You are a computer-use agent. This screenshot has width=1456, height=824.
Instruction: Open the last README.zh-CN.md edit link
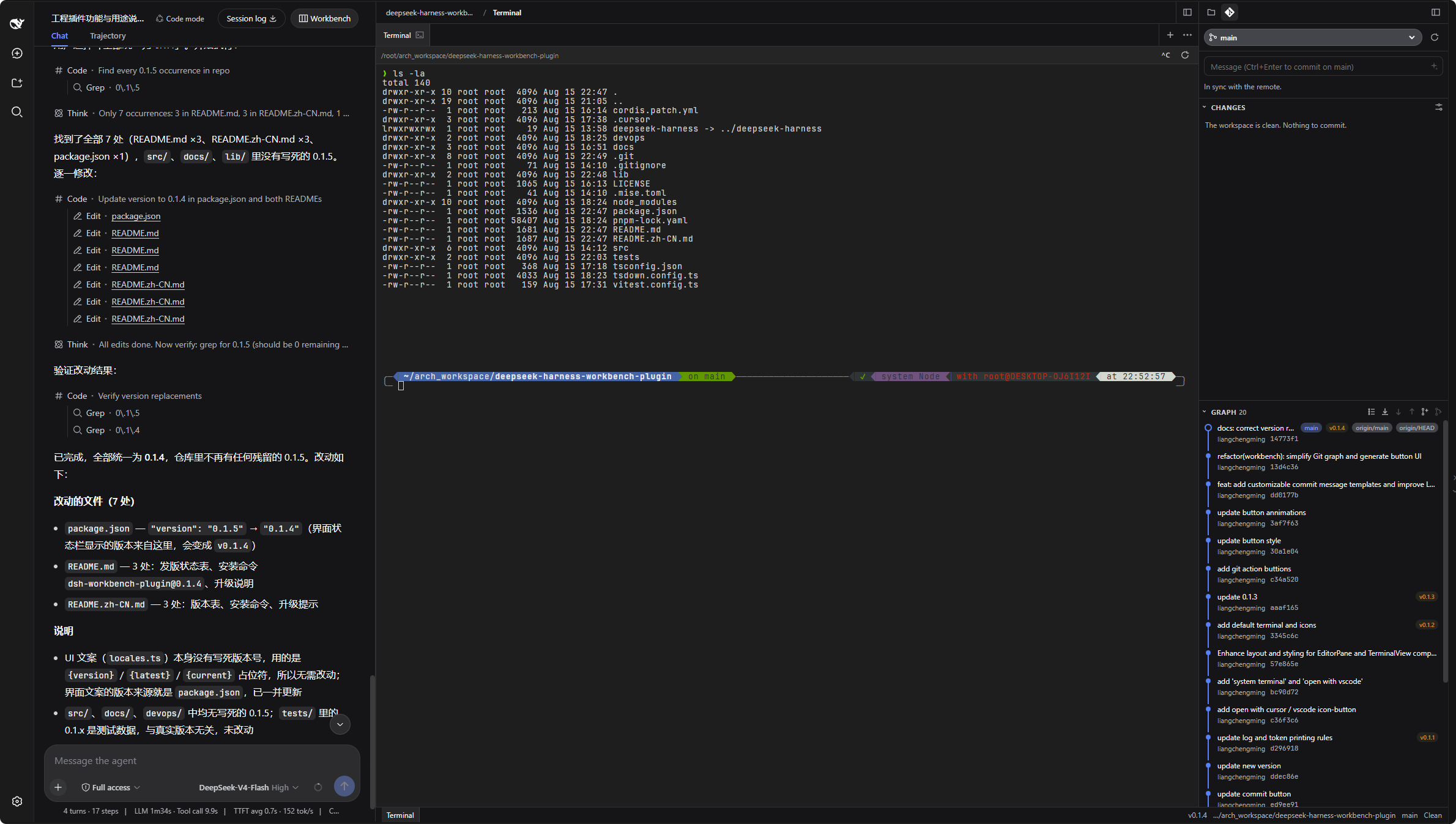point(147,319)
